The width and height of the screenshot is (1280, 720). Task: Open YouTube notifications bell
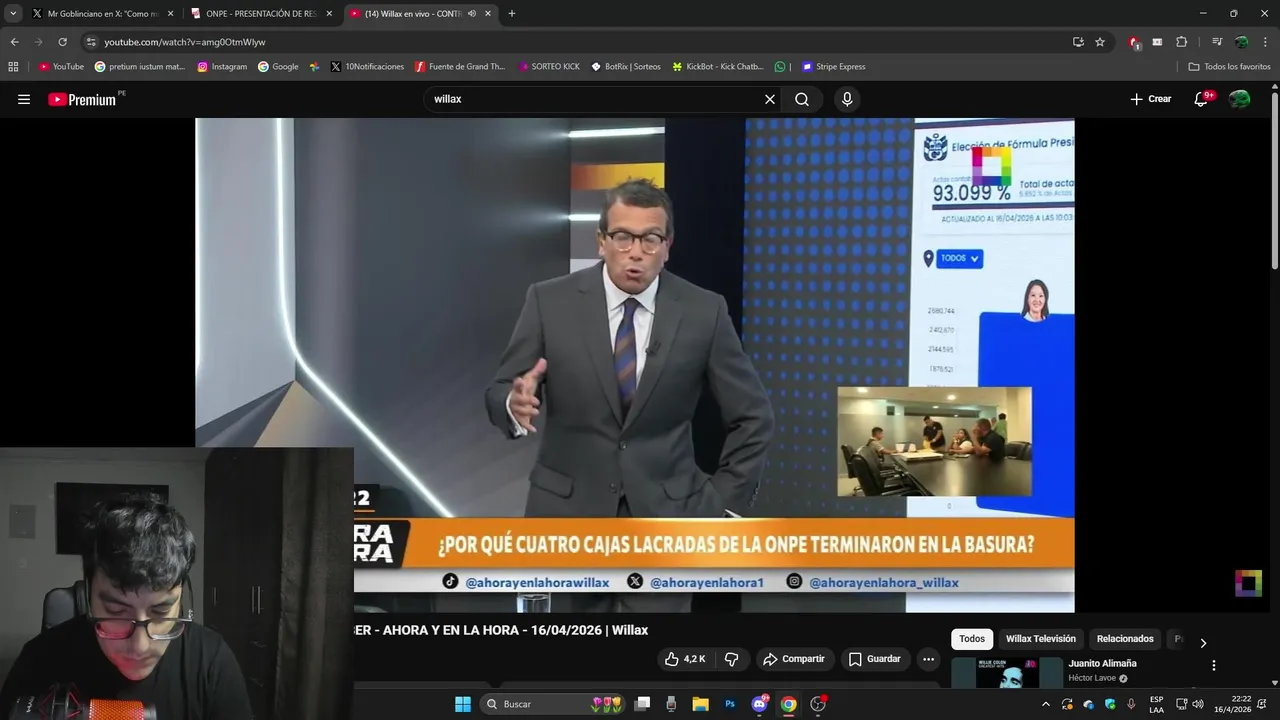coord(1203,99)
